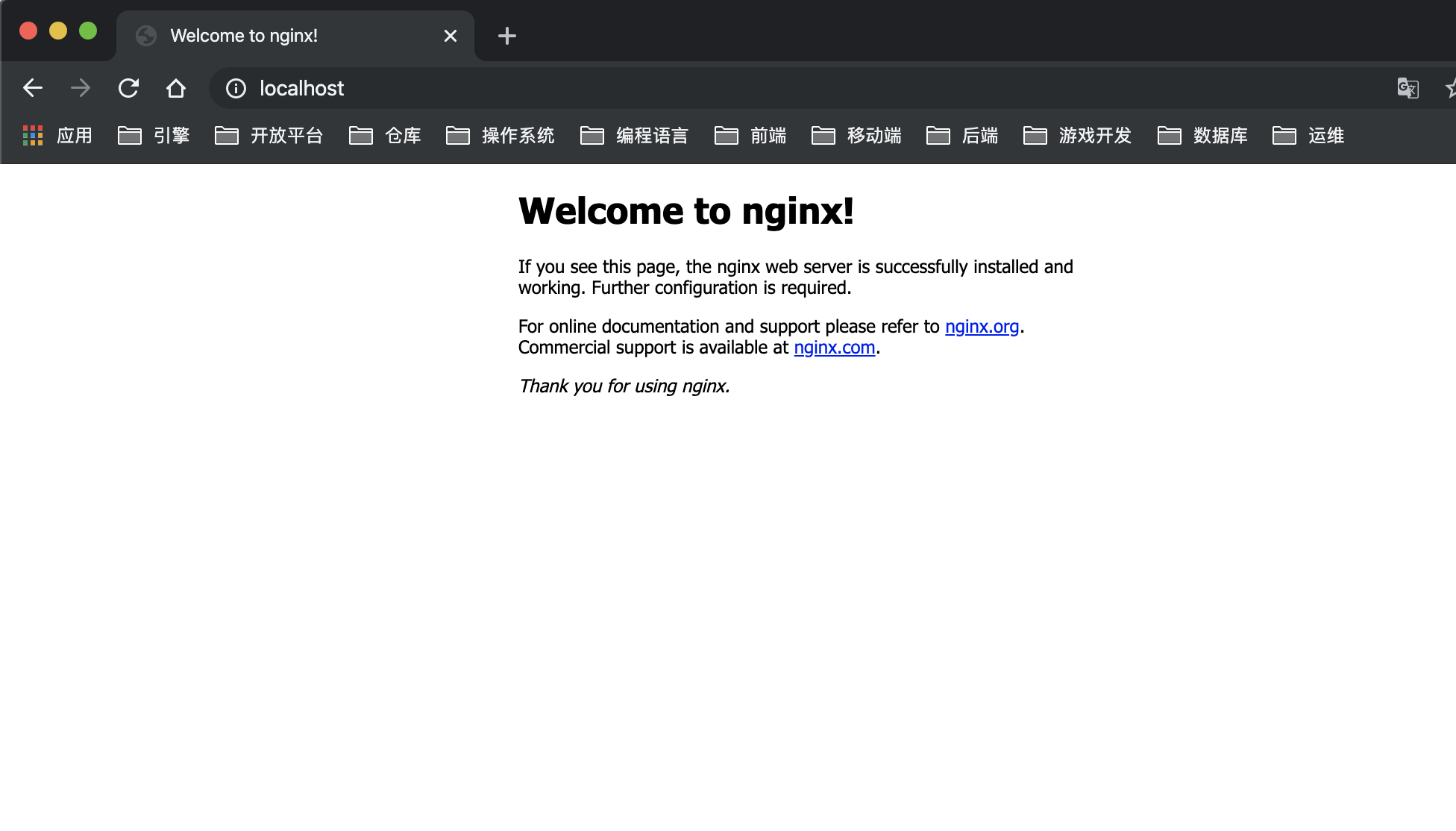Open the 应用 apps shortcut
The width and height of the screenshot is (1456, 831).
pos(57,135)
